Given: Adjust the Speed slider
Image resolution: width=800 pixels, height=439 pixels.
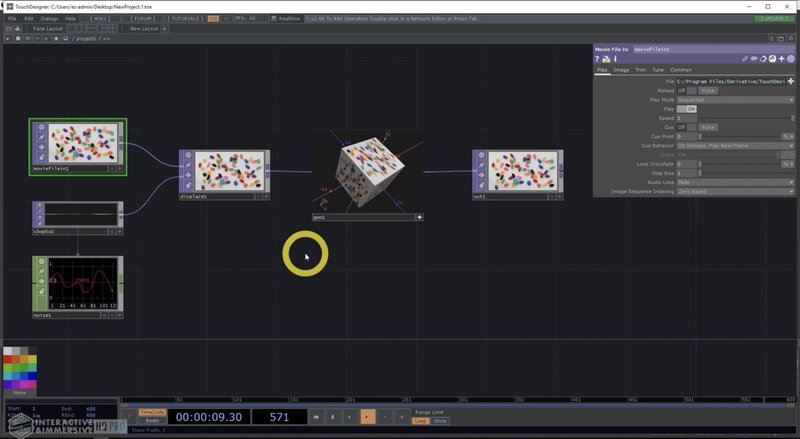Looking at the screenshot, I should tap(746, 118).
